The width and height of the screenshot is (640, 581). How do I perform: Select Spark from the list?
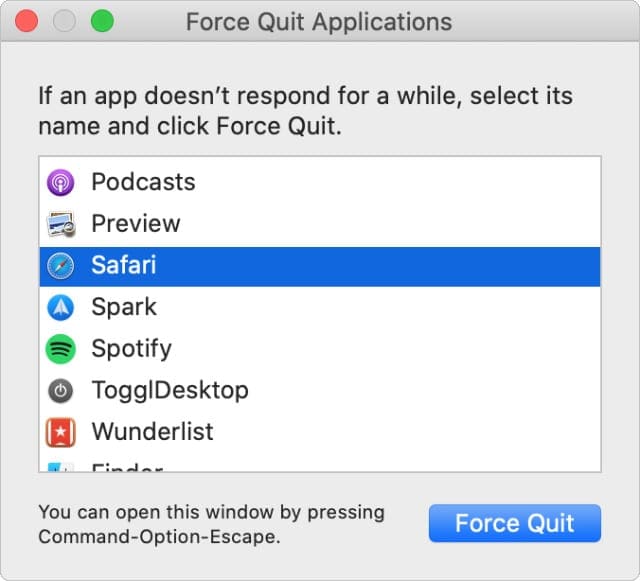[x=124, y=307]
